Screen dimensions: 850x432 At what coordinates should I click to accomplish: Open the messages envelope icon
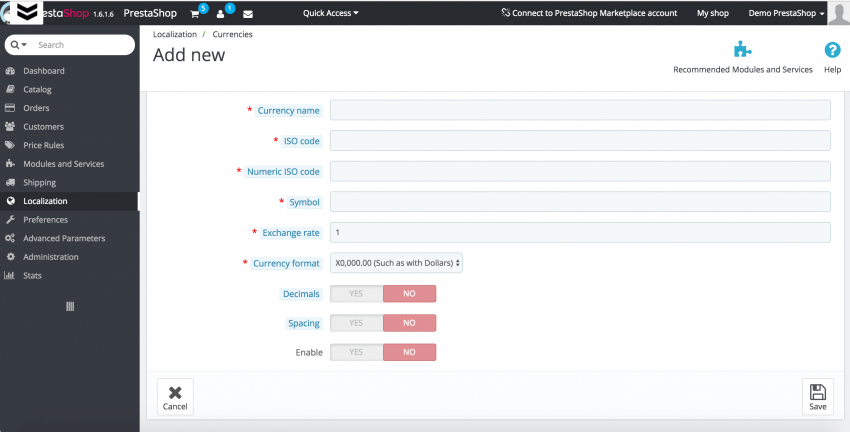[x=248, y=14]
